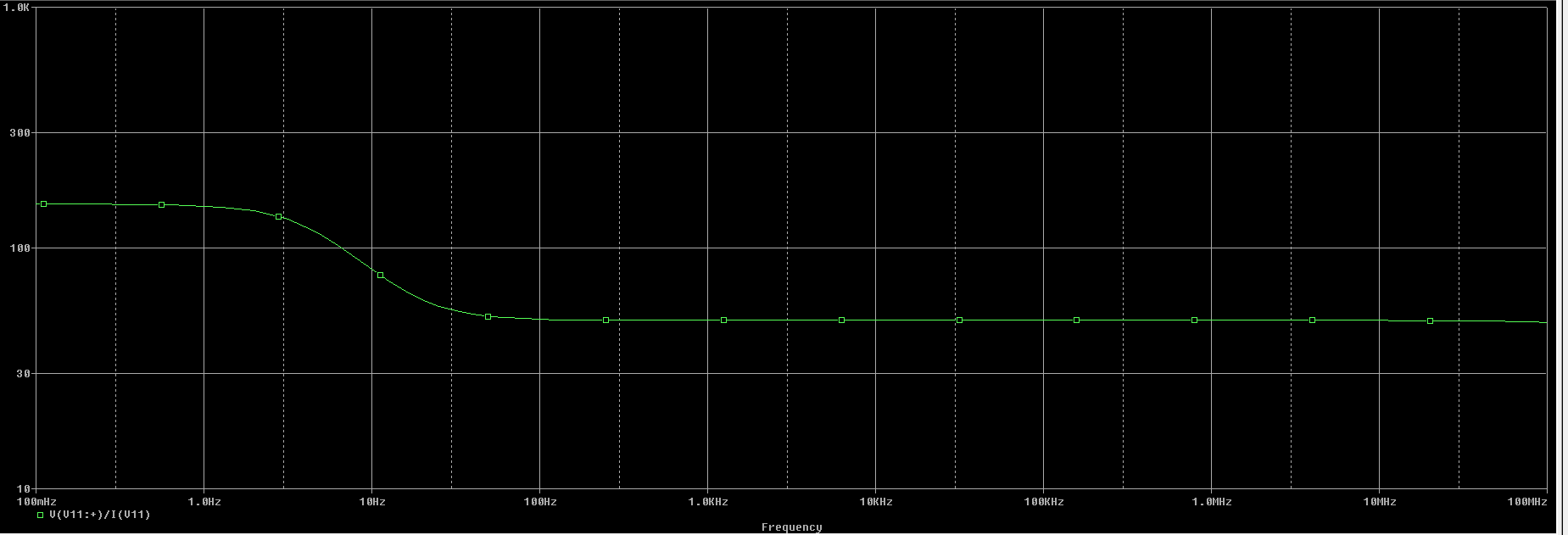This screenshot has width=1568, height=535.
Task: Select the V(V11:+)/I(V11) trace name
Action: point(99,515)
